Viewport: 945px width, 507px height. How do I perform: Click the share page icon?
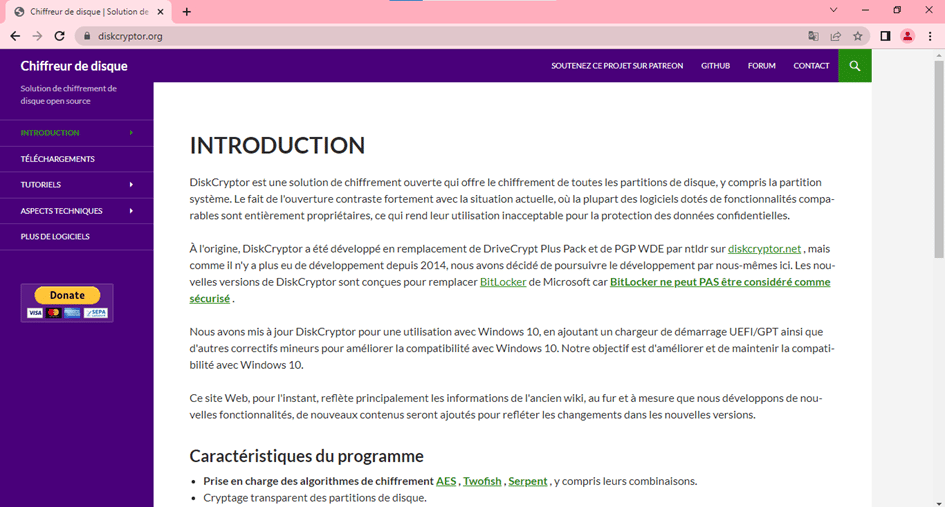point(835,36)
